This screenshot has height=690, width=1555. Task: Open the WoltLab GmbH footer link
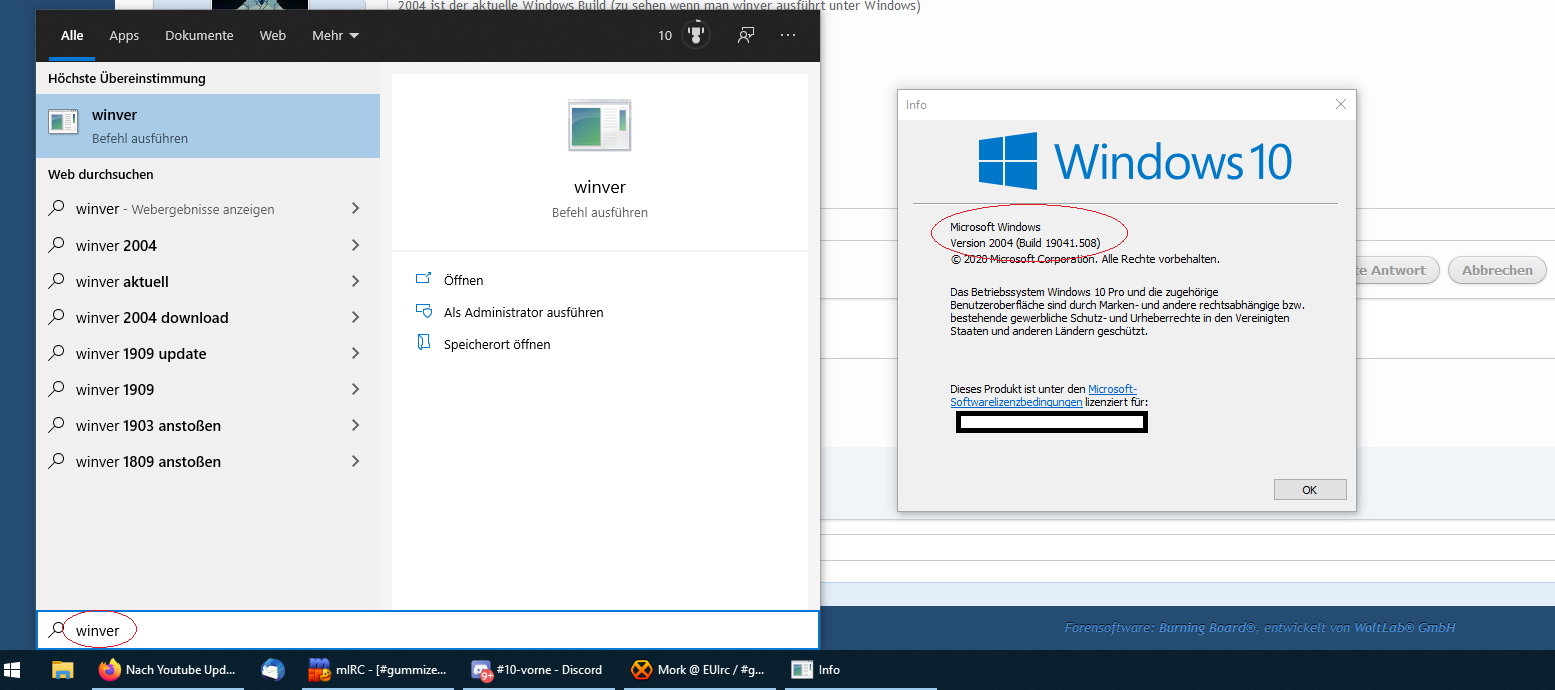(1405, 628)
